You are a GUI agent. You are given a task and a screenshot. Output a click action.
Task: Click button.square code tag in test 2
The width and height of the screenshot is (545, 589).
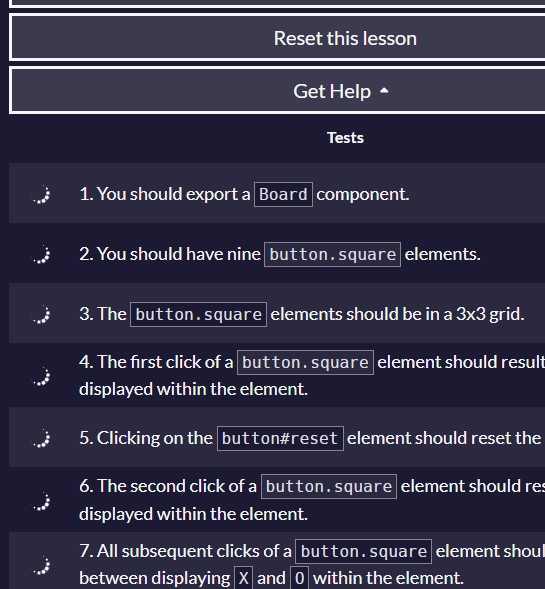click(332, 255)
